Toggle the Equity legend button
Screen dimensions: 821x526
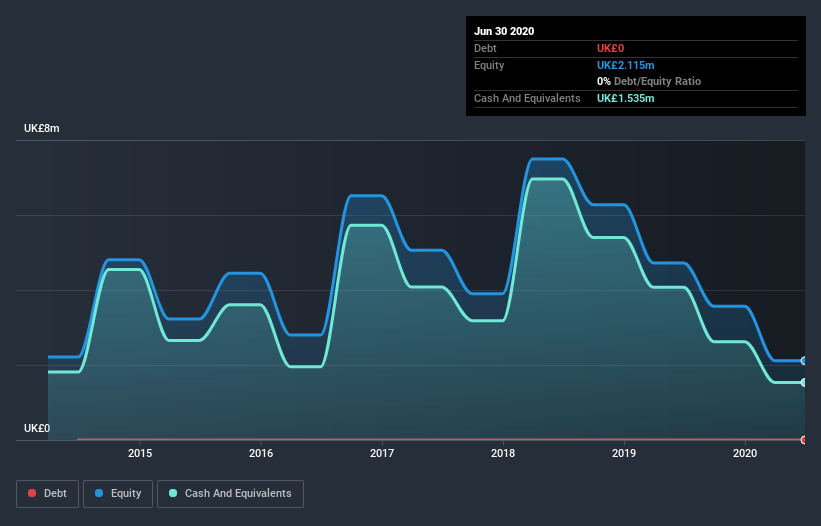pyautogui.click(x=118, y=494)
